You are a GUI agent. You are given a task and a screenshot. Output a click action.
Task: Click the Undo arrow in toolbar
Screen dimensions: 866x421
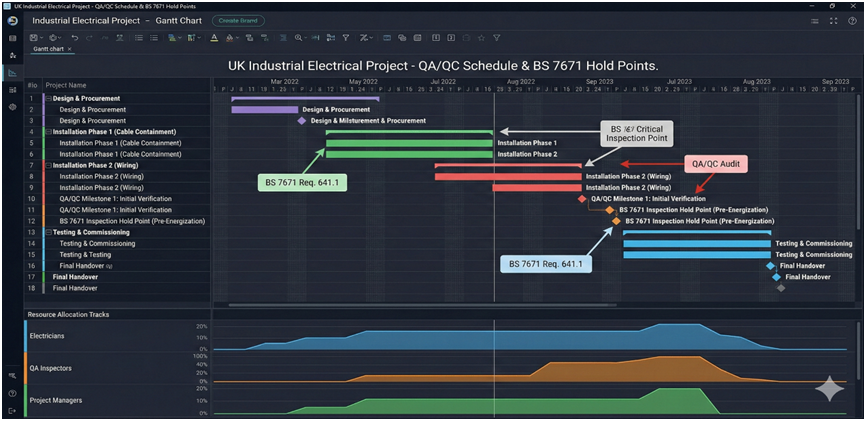click(76, 38)
